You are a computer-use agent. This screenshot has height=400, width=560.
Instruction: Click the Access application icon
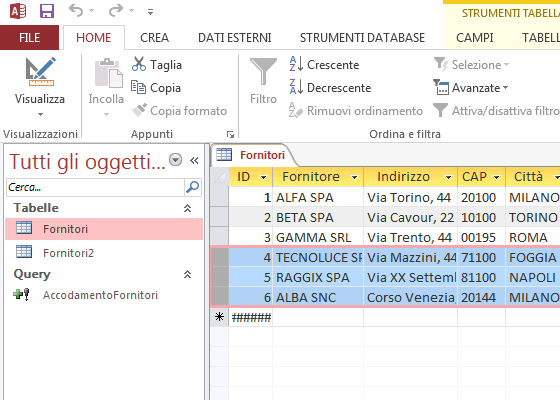pyautogui.click(x=18, y=11)
